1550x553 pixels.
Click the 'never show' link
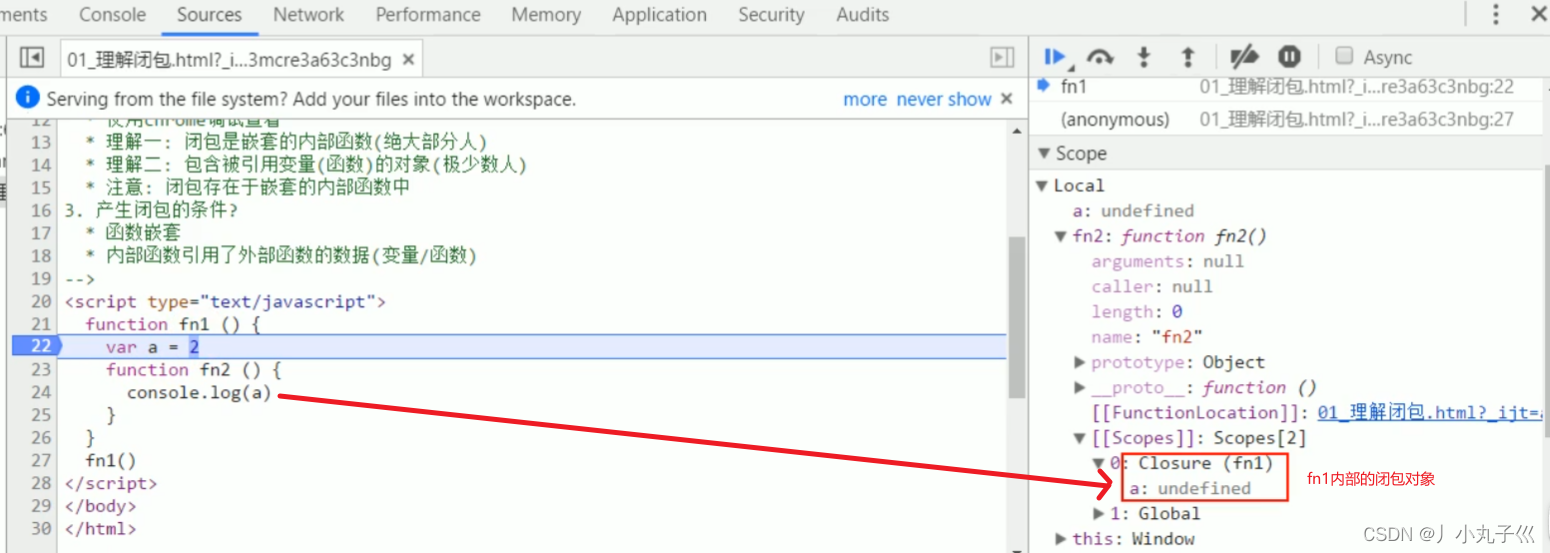[x=944, y=99]
